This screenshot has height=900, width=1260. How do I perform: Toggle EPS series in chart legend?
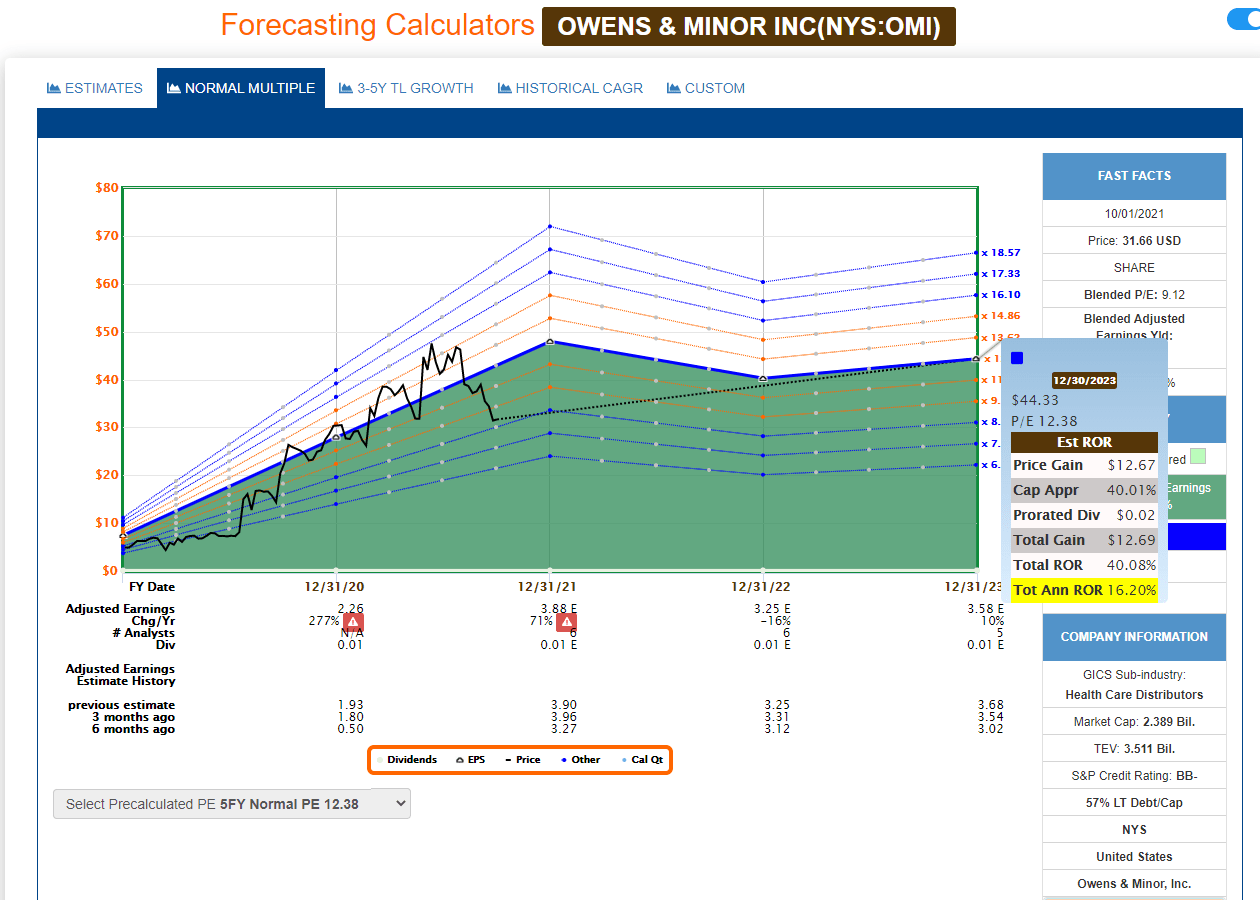[x=470, y=760]
